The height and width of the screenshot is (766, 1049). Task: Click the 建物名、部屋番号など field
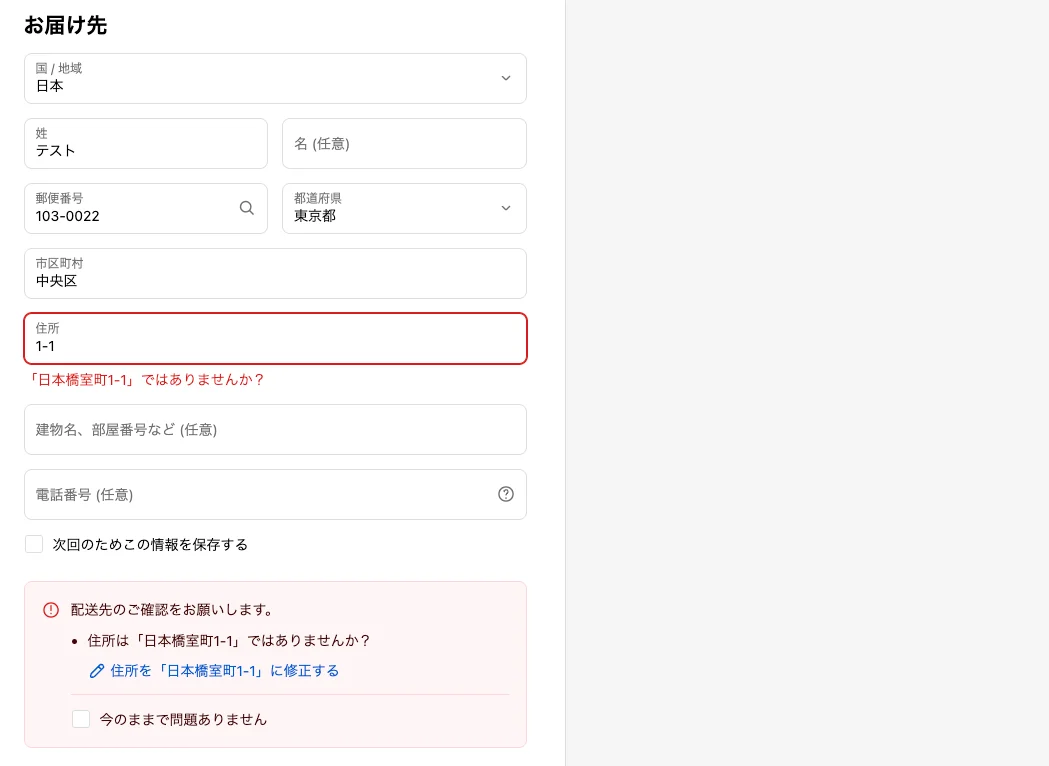coord(275,430)
